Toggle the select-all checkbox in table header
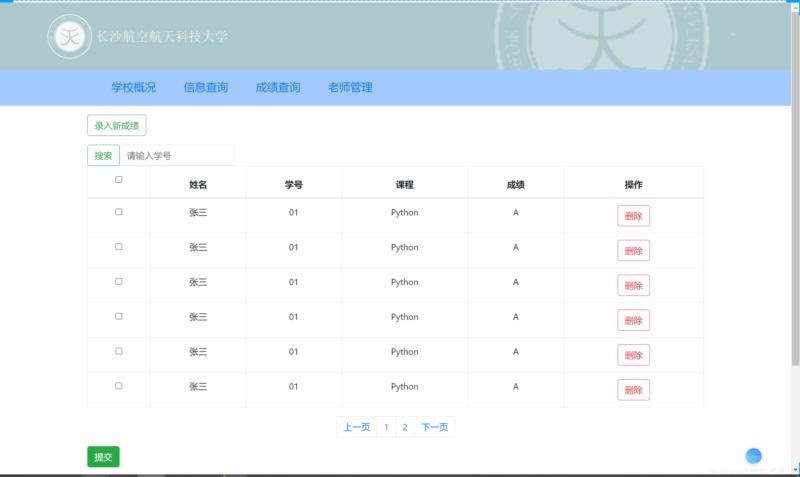Image resolution: width=800 pixels, height=477 pixels. [119, 180]
